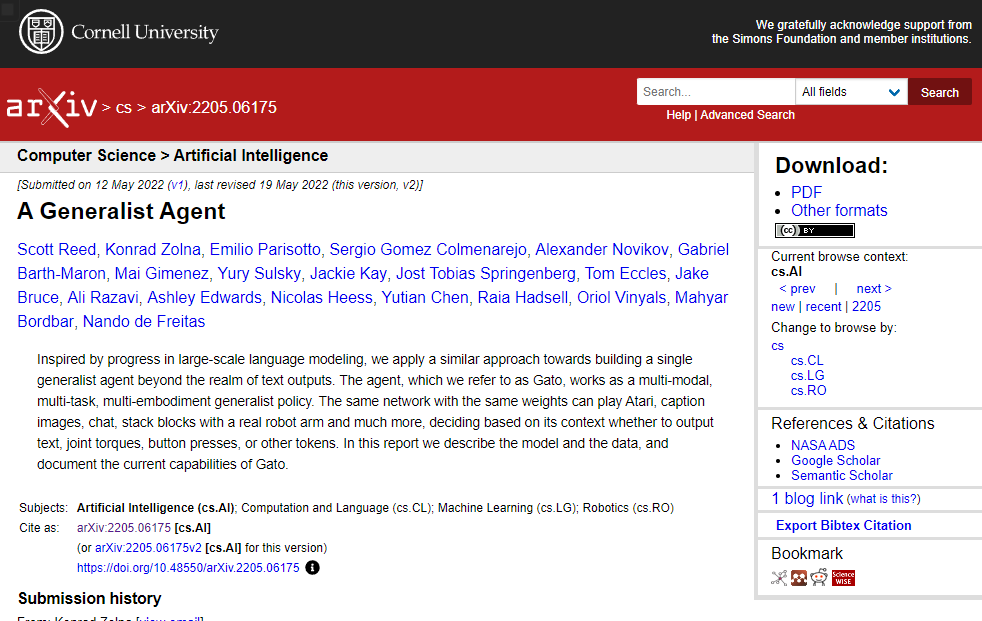Focus the Search text box
The height and width of the screenshot is (621, 982).
tap(715, 92)
